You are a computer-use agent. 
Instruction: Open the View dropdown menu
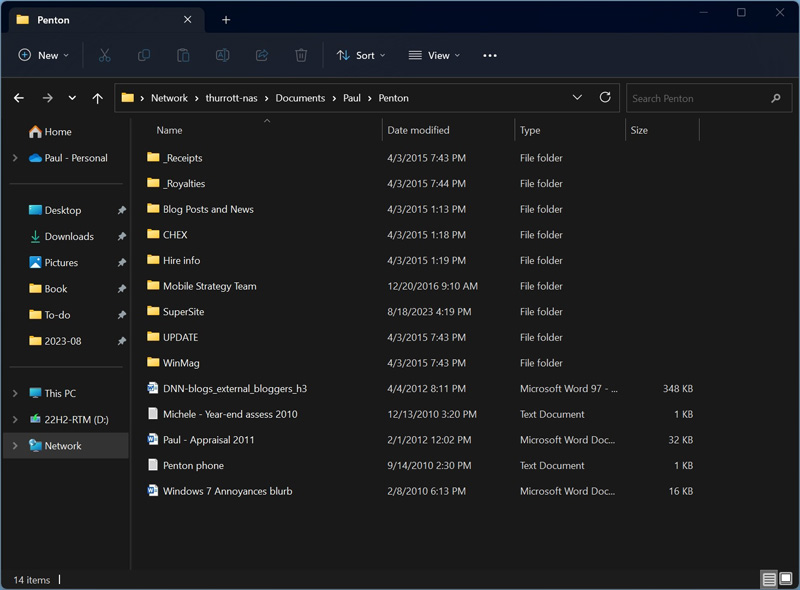pos(434,56)
